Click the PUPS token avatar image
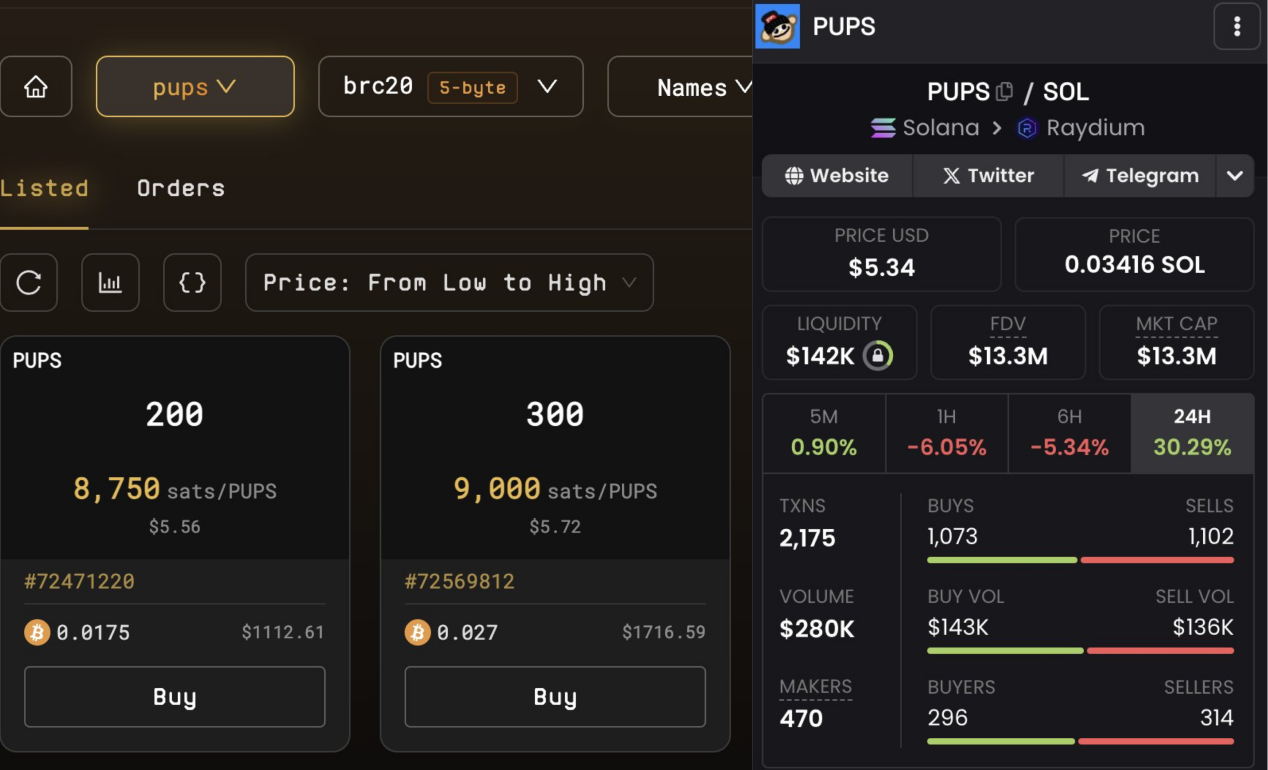Screen dimensions: 1268x770 [778, 26]
